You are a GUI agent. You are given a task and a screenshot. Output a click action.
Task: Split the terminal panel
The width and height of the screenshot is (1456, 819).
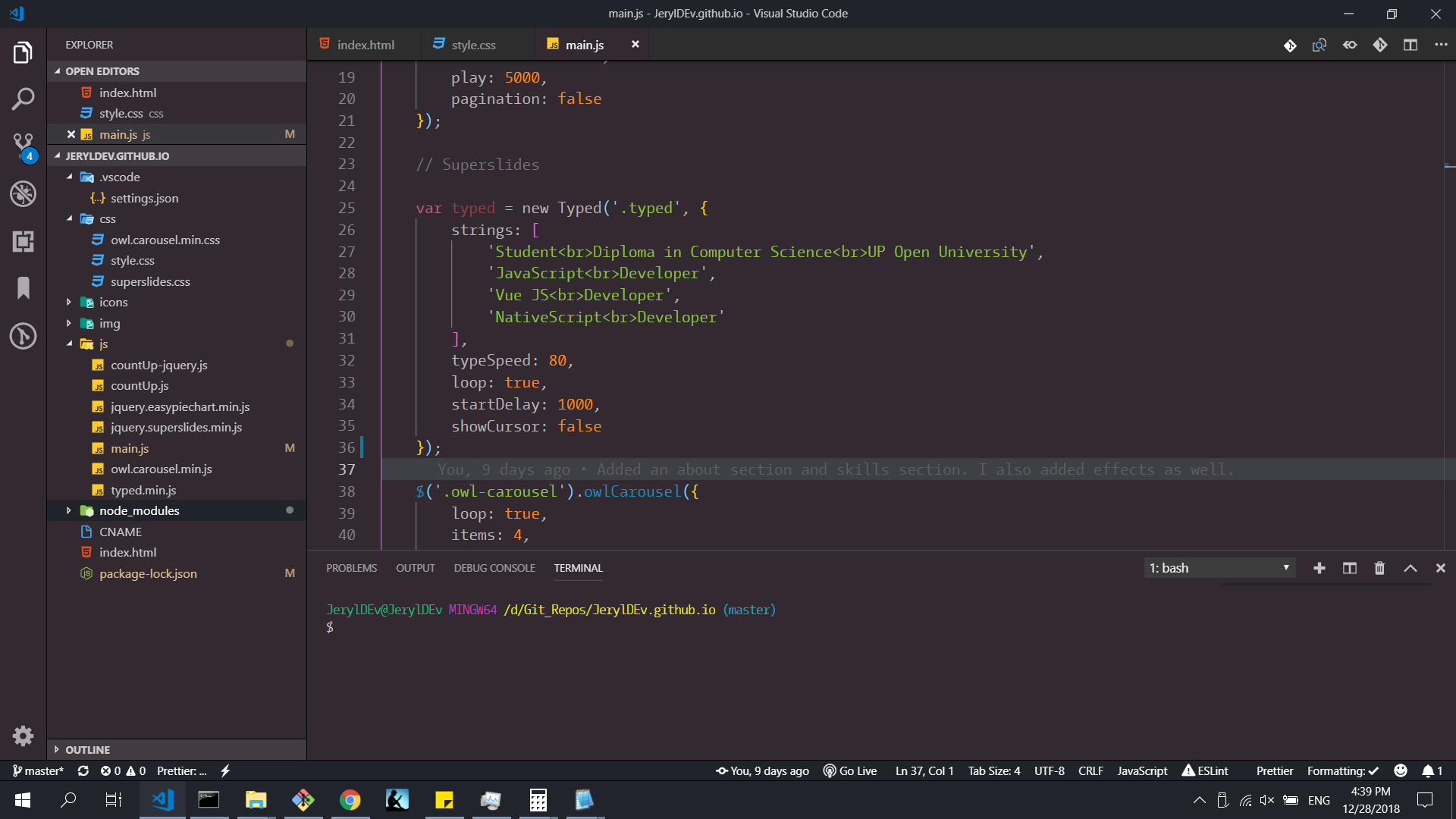click(1350, 568)
